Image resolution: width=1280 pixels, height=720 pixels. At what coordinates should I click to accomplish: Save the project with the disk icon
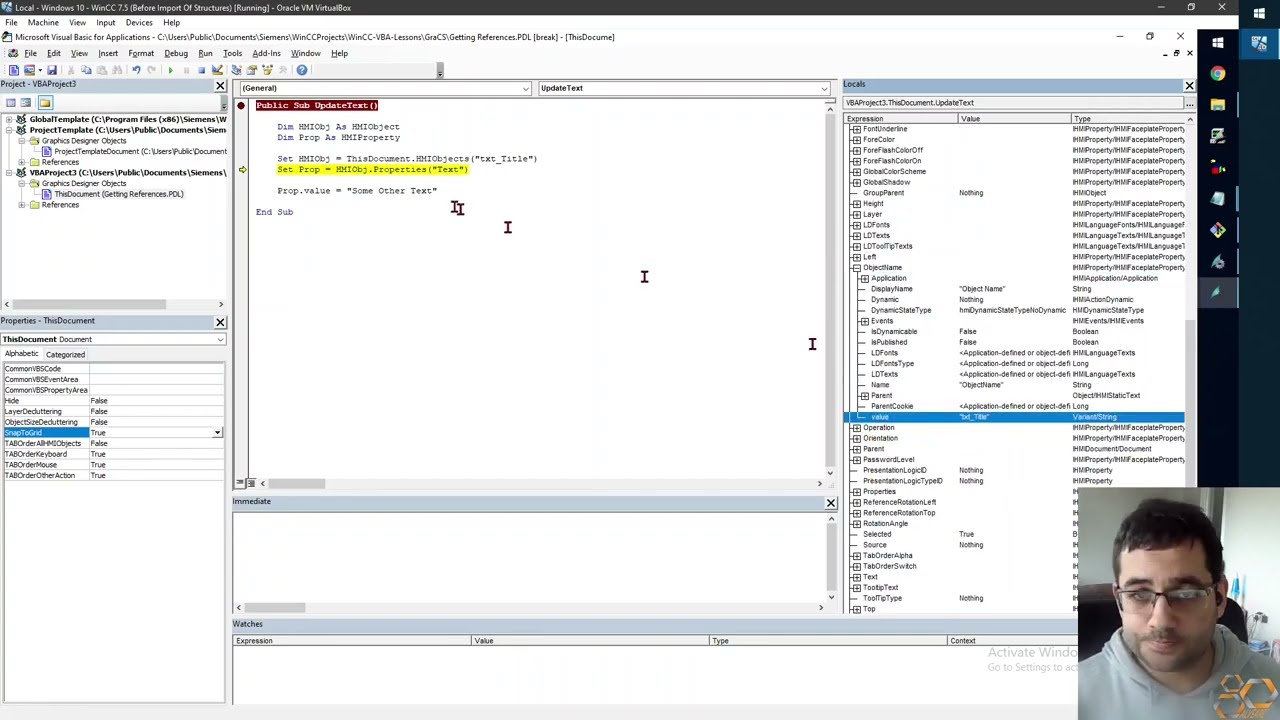pos(52,70)
